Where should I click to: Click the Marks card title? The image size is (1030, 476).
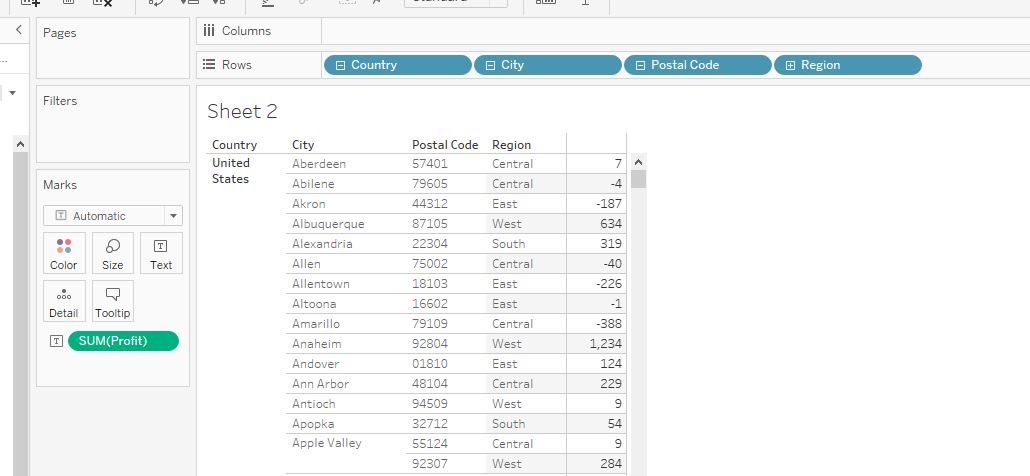pyautogui.click(x=60, y=184)
